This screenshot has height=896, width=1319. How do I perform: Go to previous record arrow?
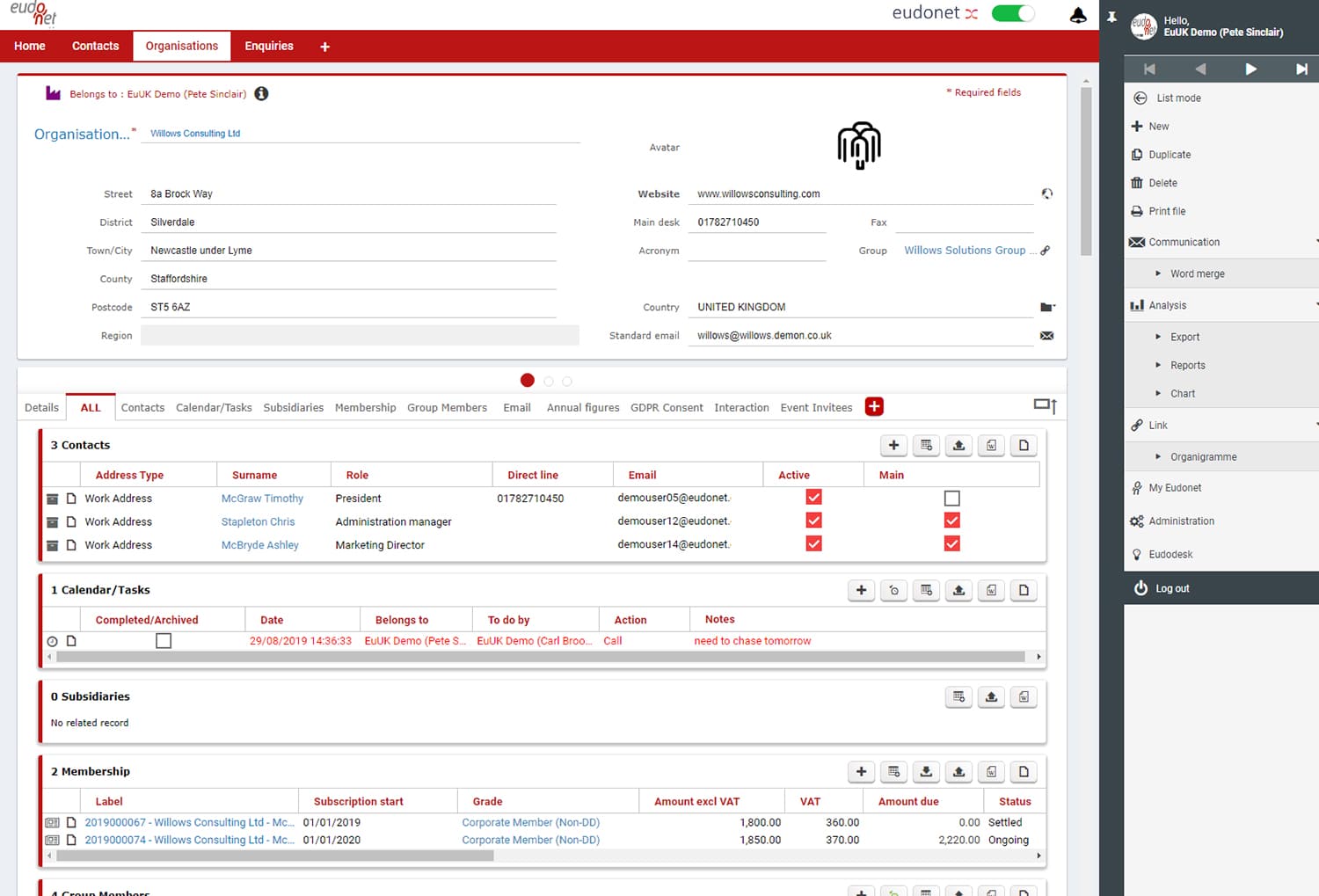coord(1200,69)
